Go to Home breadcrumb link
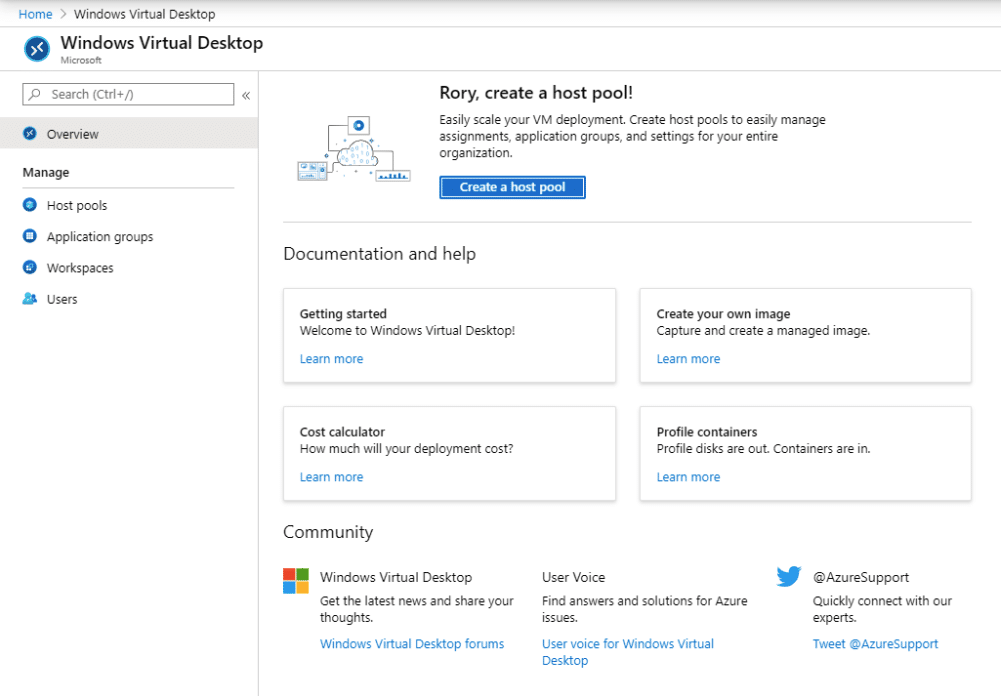1001x696 pixels. (35, 14)
